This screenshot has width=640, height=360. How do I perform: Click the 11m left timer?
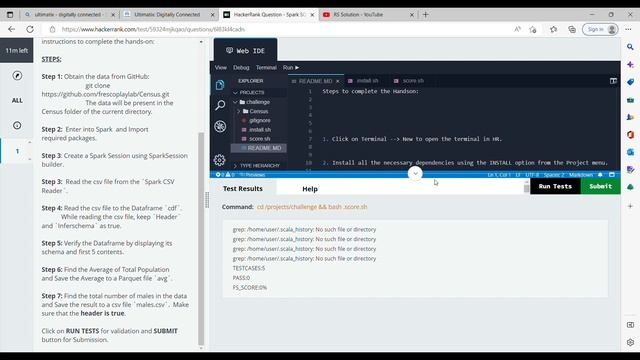(x=17, y=51)
